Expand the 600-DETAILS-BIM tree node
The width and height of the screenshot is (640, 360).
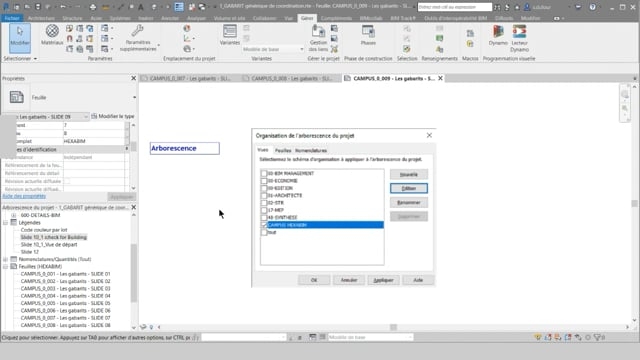click(x=13, y=215)
